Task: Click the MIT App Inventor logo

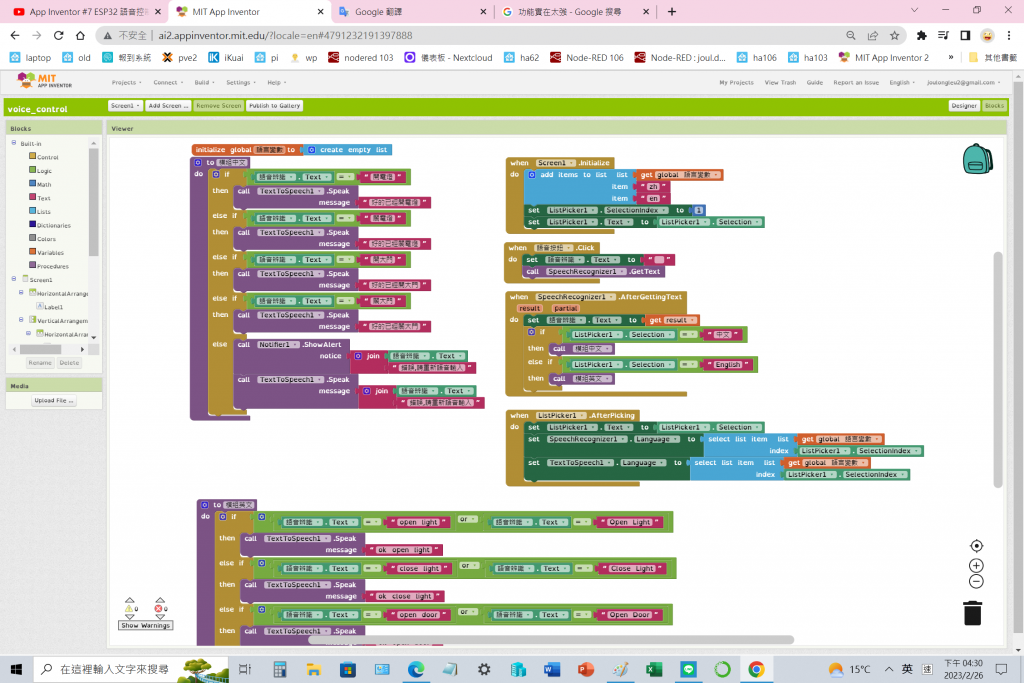Action: [x=44, y=81]
